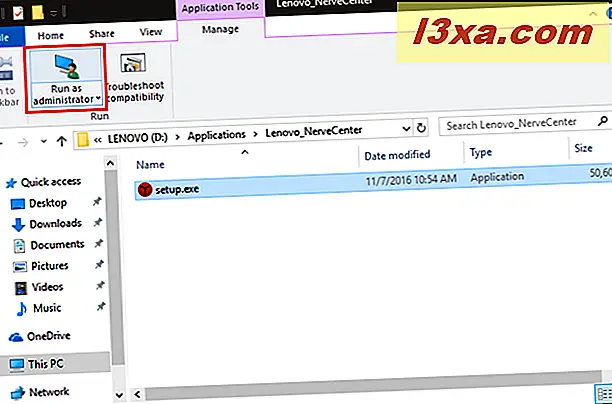Screen dimensions: 612x404
Task: Open the View ribbon tab
Action: click(x=151, y=32)
